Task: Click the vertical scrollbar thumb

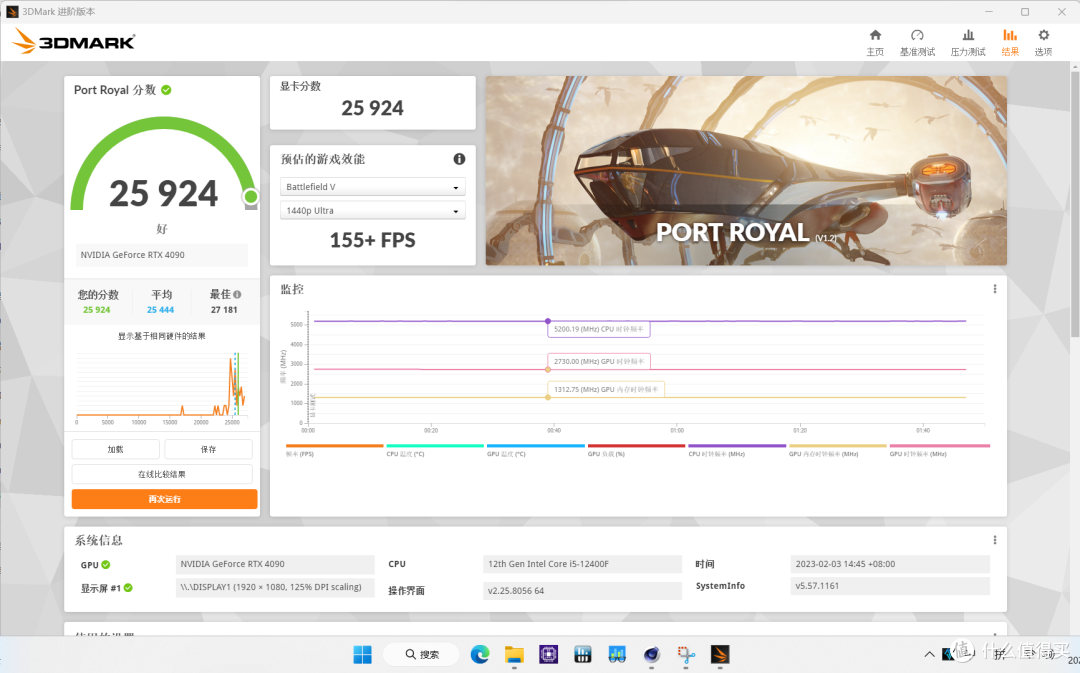Action: (1074, 203)
